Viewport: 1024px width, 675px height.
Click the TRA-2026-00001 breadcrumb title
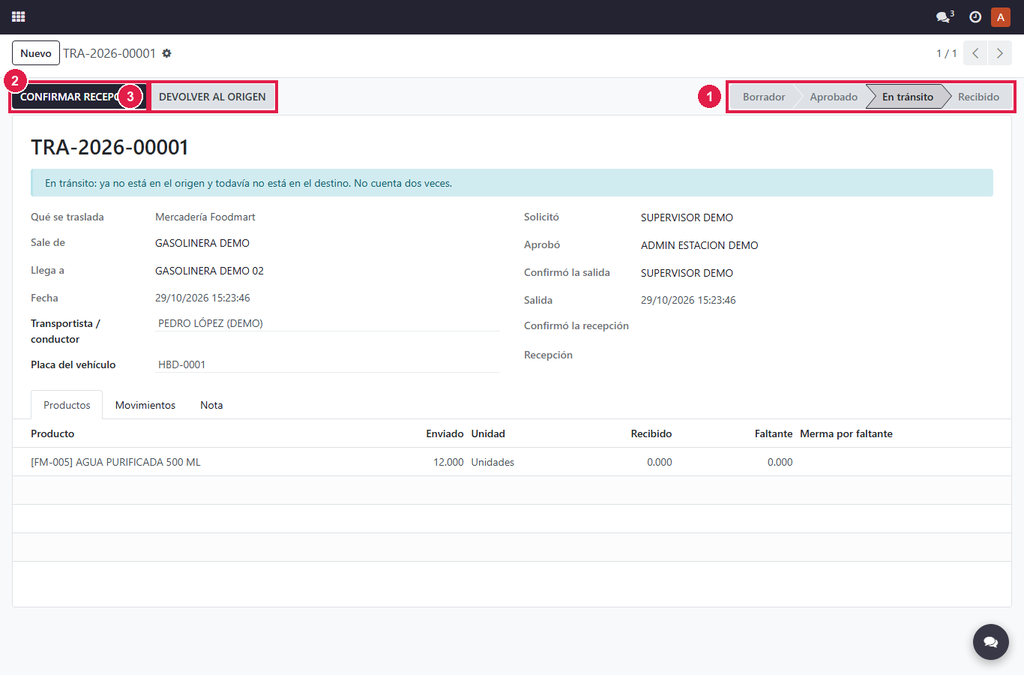(x=110, y=54)
